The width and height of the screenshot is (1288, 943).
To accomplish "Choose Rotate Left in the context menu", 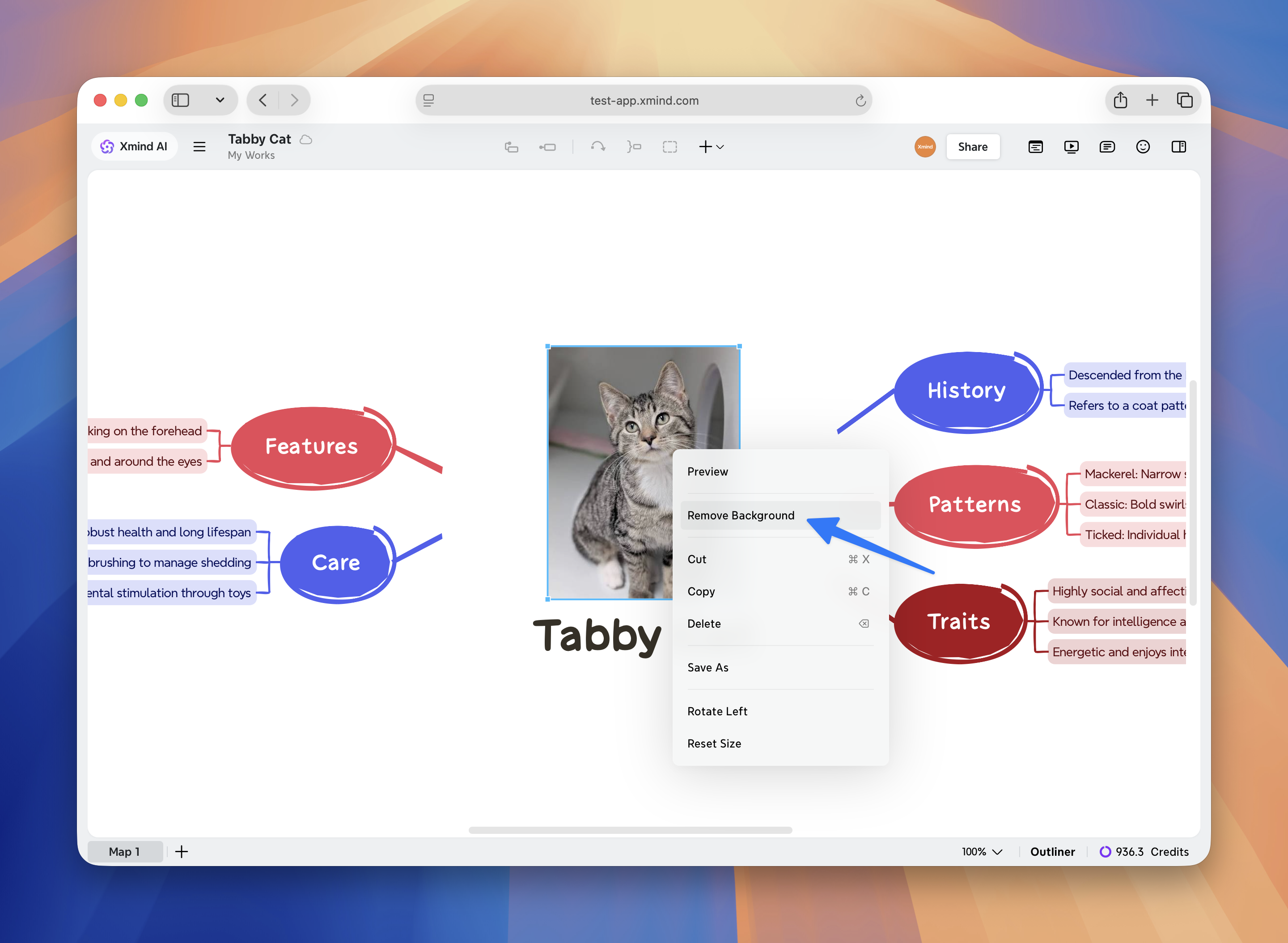I will point(780,711).
